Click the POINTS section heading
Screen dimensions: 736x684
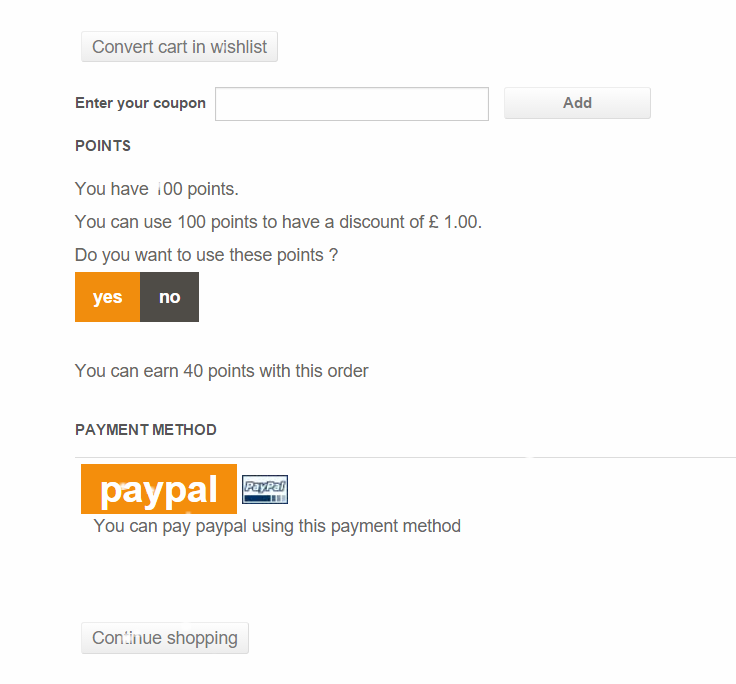click(x=103, y=146)
